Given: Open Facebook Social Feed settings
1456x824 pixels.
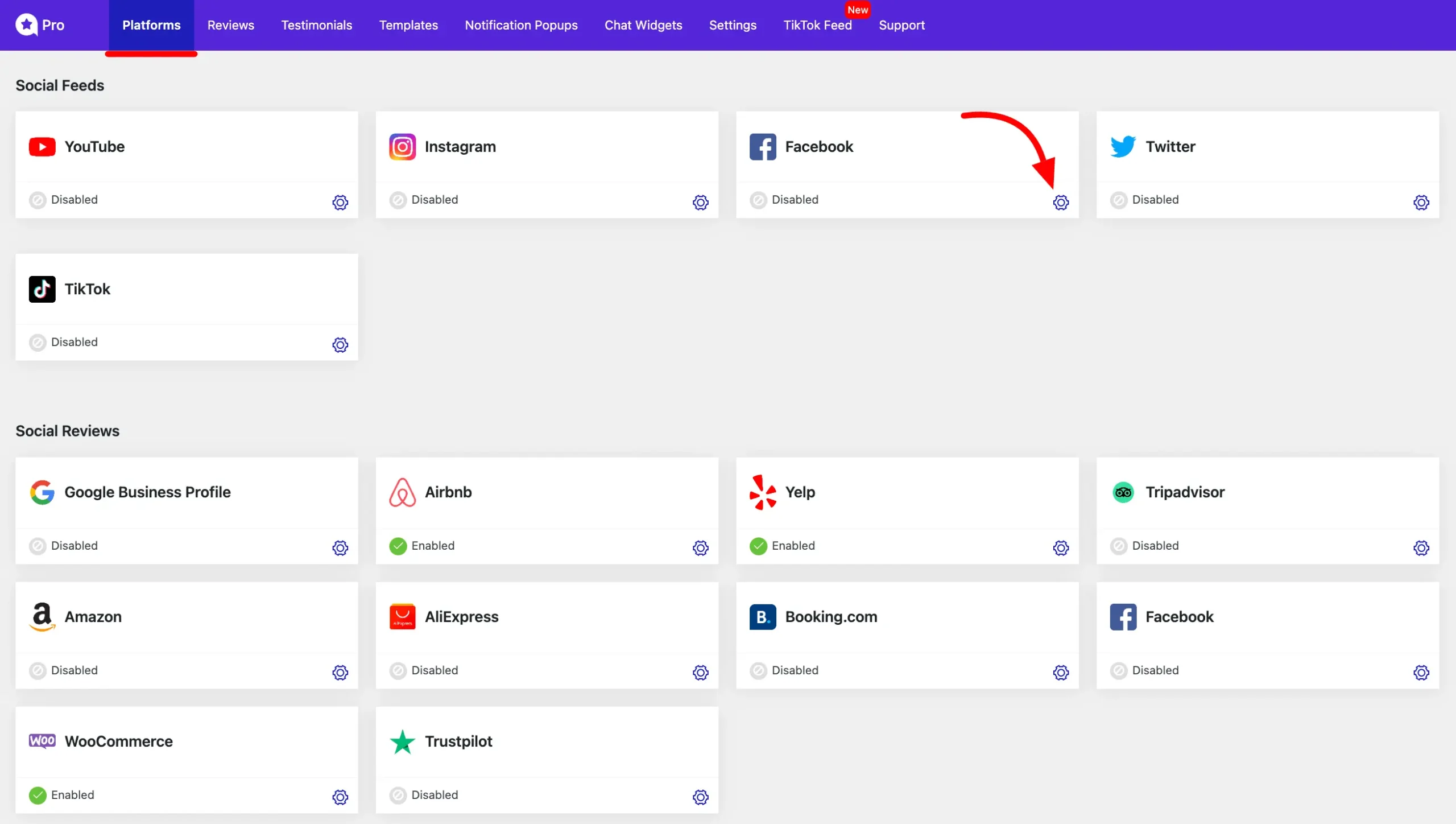Looking at the screenshot, I should point(1061,202).
